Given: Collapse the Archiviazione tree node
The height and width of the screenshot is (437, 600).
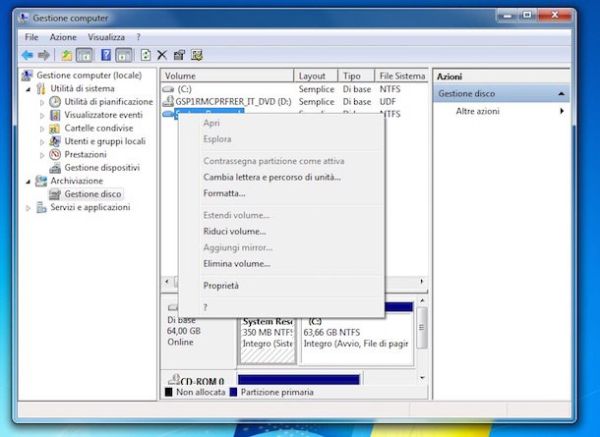Looking at the screenshot, I should point(28,181).
